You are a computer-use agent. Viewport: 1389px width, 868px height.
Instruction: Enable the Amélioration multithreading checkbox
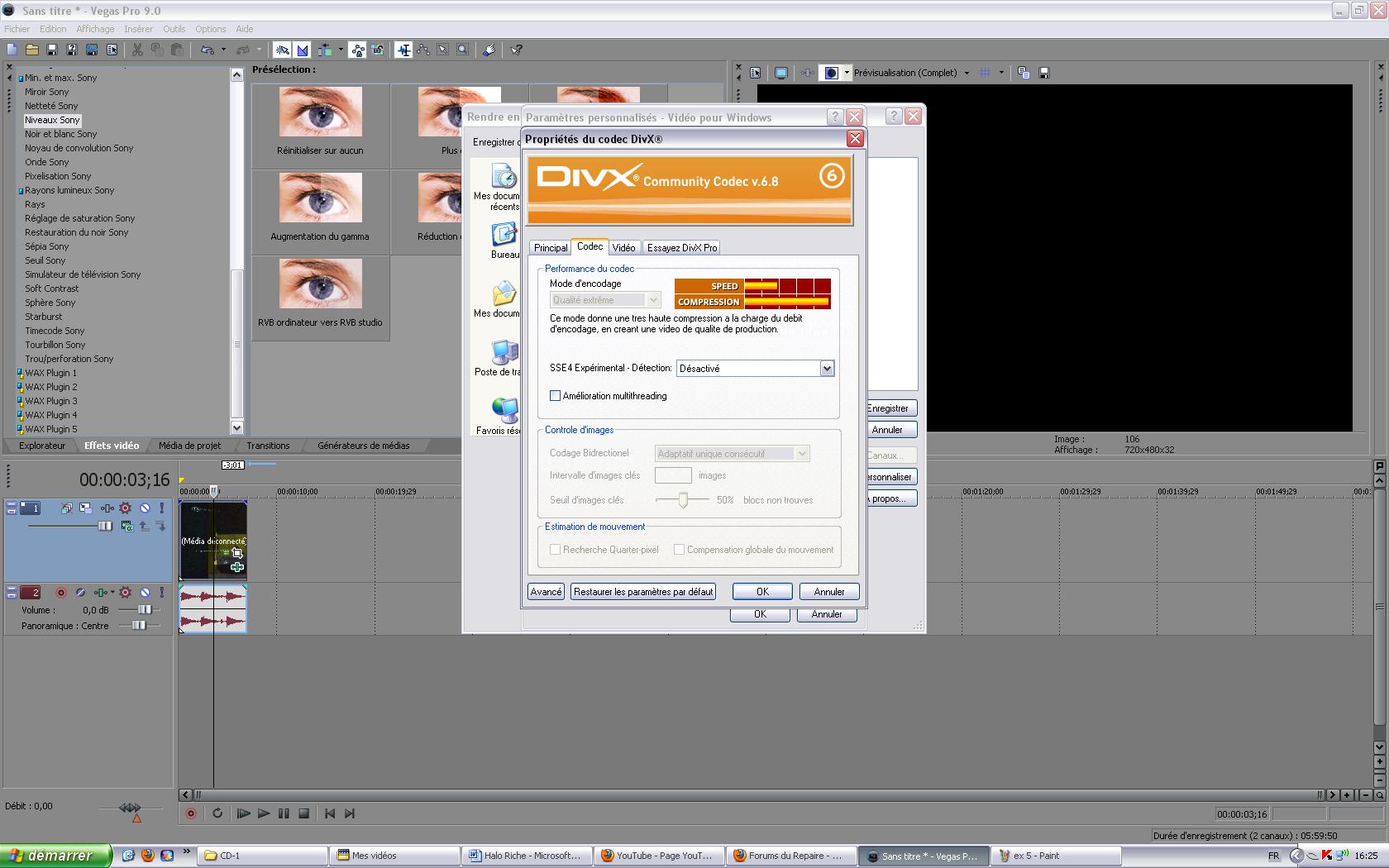tap(556, 396)
